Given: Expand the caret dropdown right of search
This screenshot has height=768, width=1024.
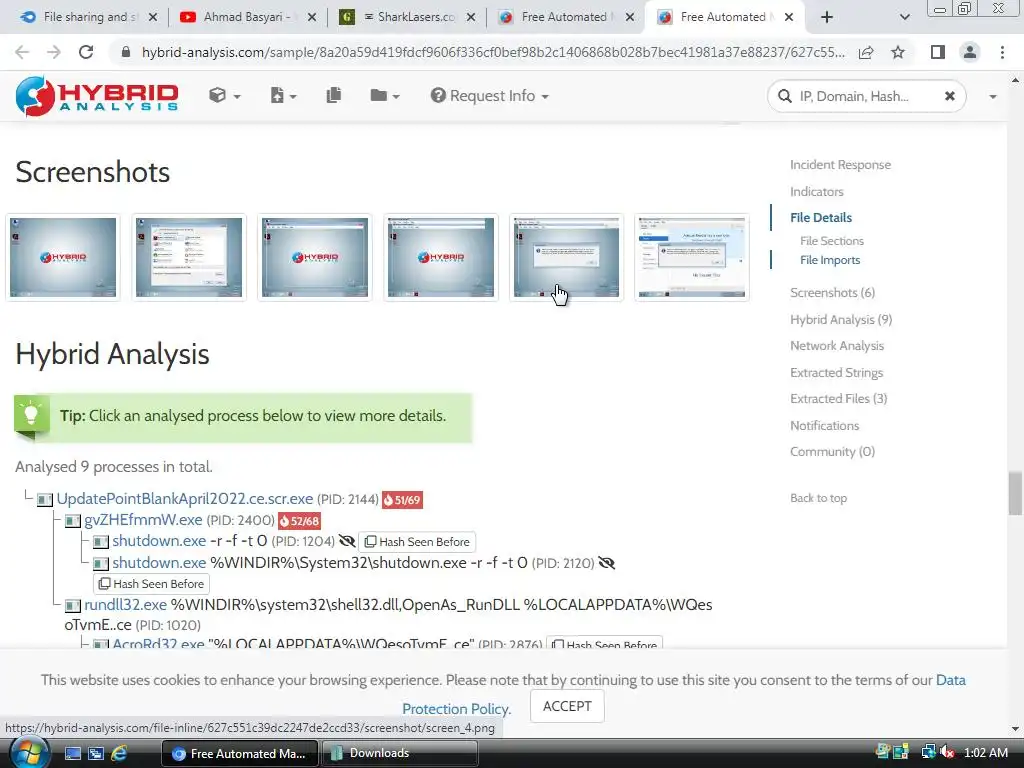Looking at the screenshot, I should [993, 97].
